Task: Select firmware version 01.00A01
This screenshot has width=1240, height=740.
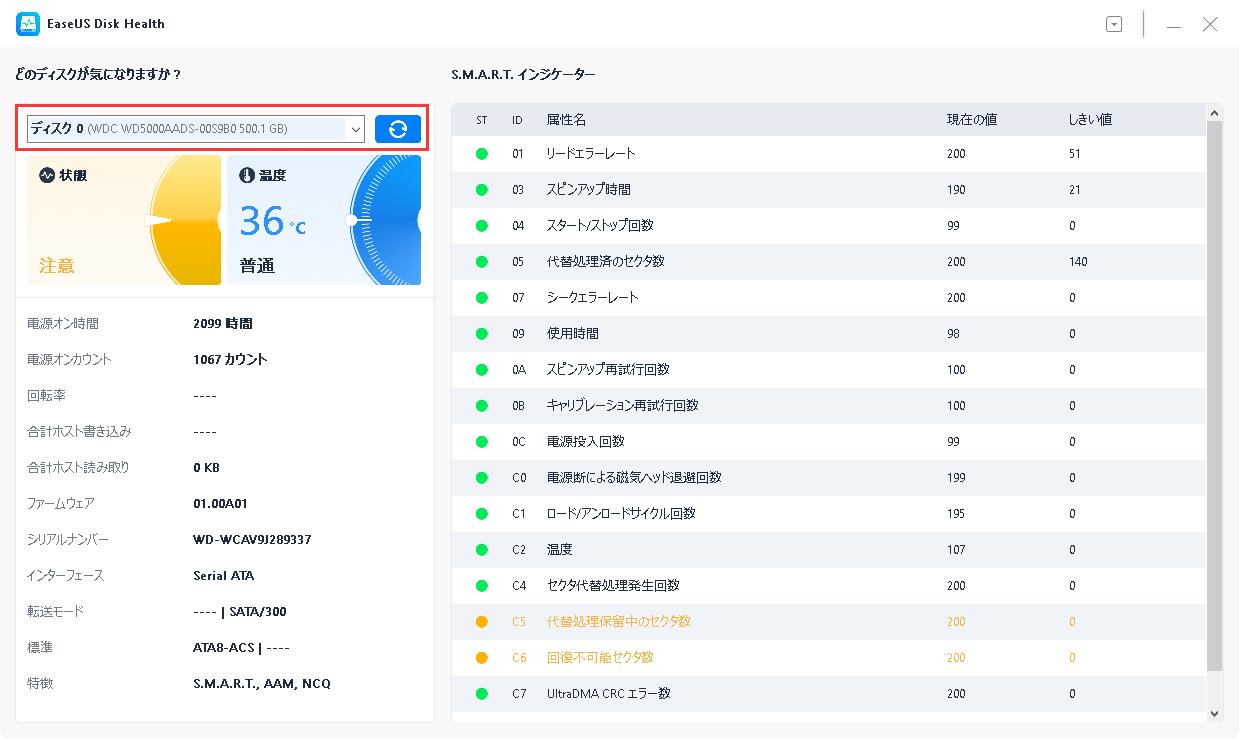Action: point(220,504)
